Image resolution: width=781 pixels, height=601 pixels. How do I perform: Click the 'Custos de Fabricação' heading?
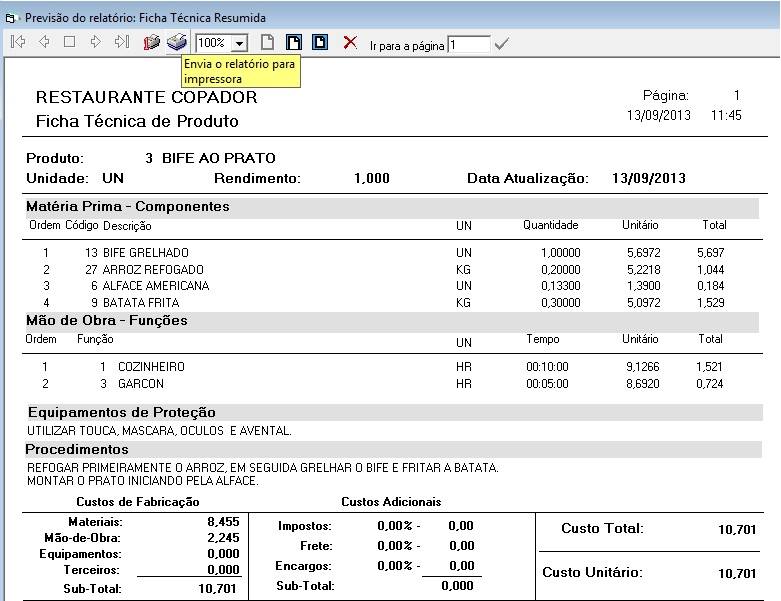(138, 502)
